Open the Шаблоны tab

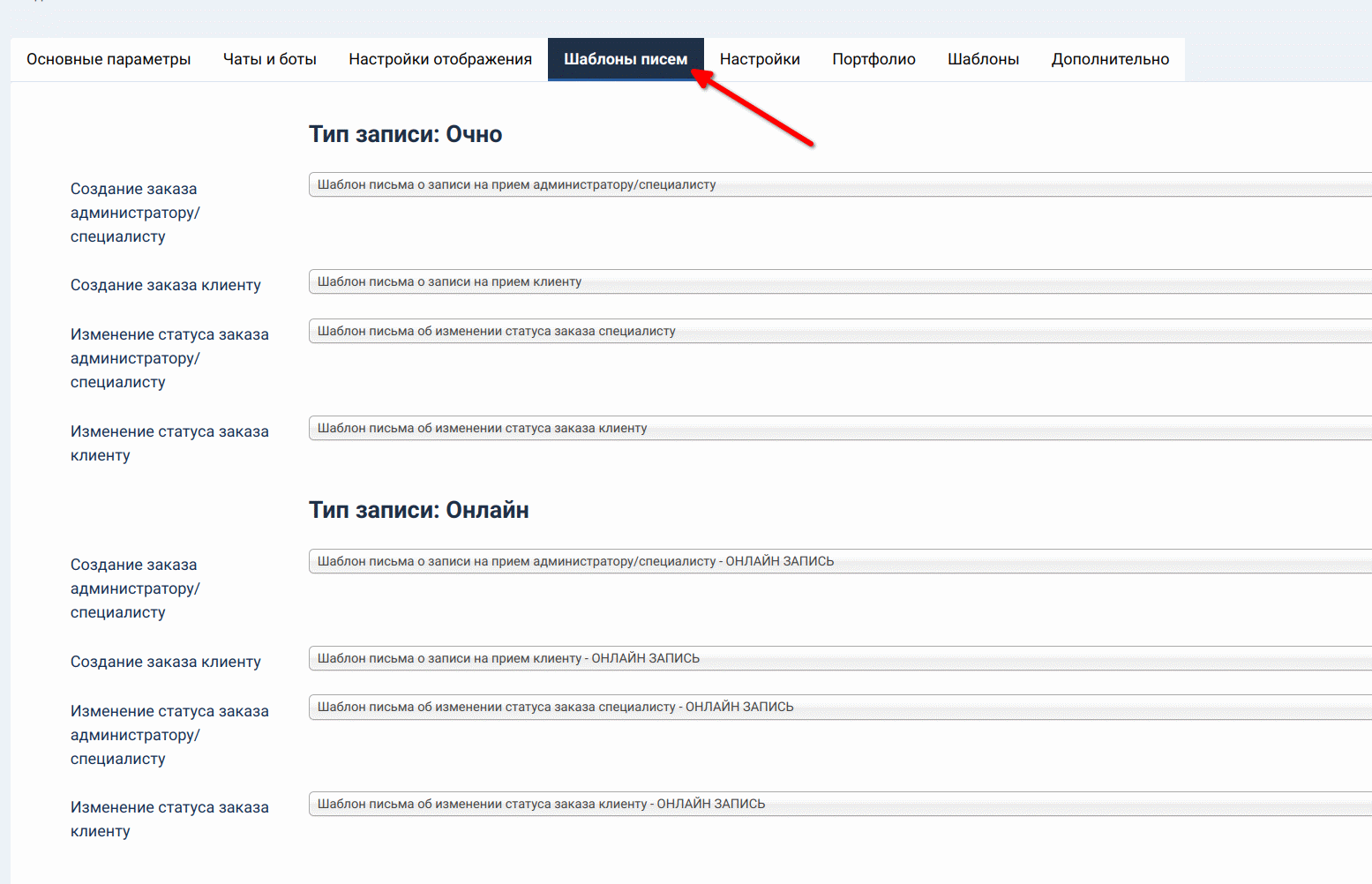pos(983,59)
